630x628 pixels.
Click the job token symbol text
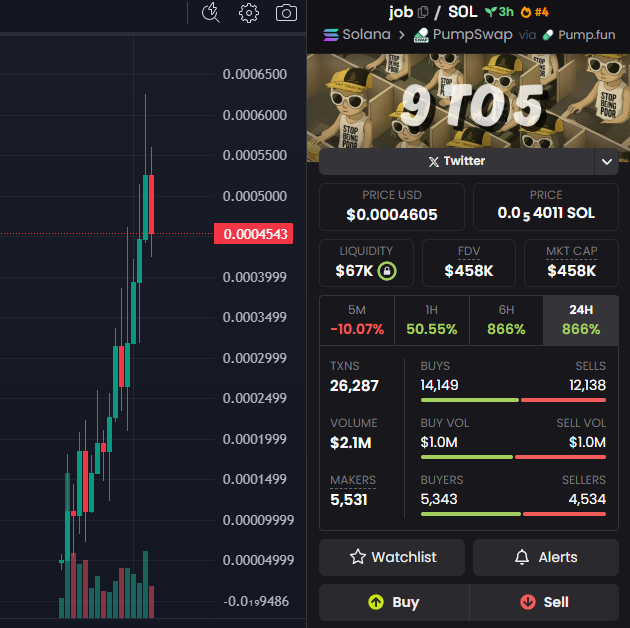401,12
